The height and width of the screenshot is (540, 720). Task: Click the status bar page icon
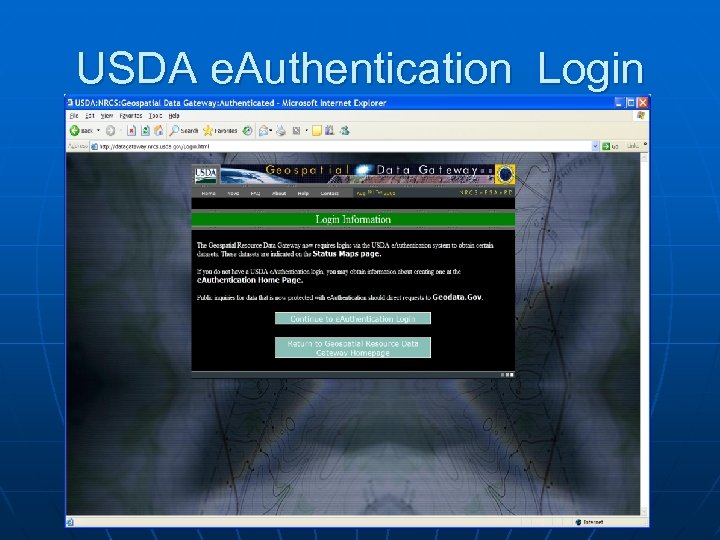point(70,522)
